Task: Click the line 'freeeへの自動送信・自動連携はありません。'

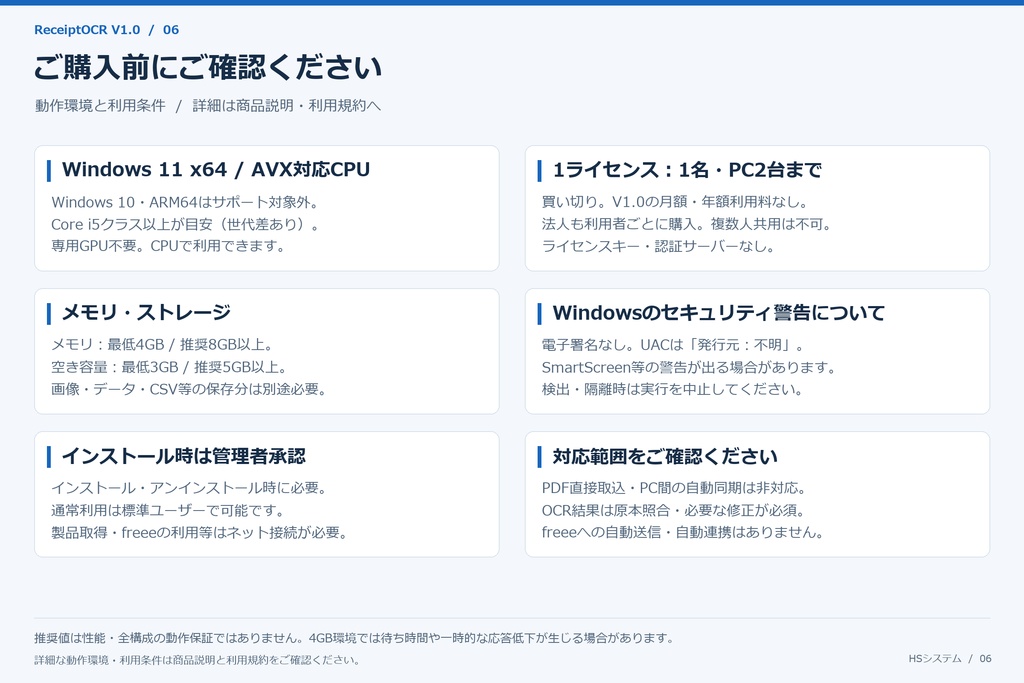Action: (x=682, y=532)
